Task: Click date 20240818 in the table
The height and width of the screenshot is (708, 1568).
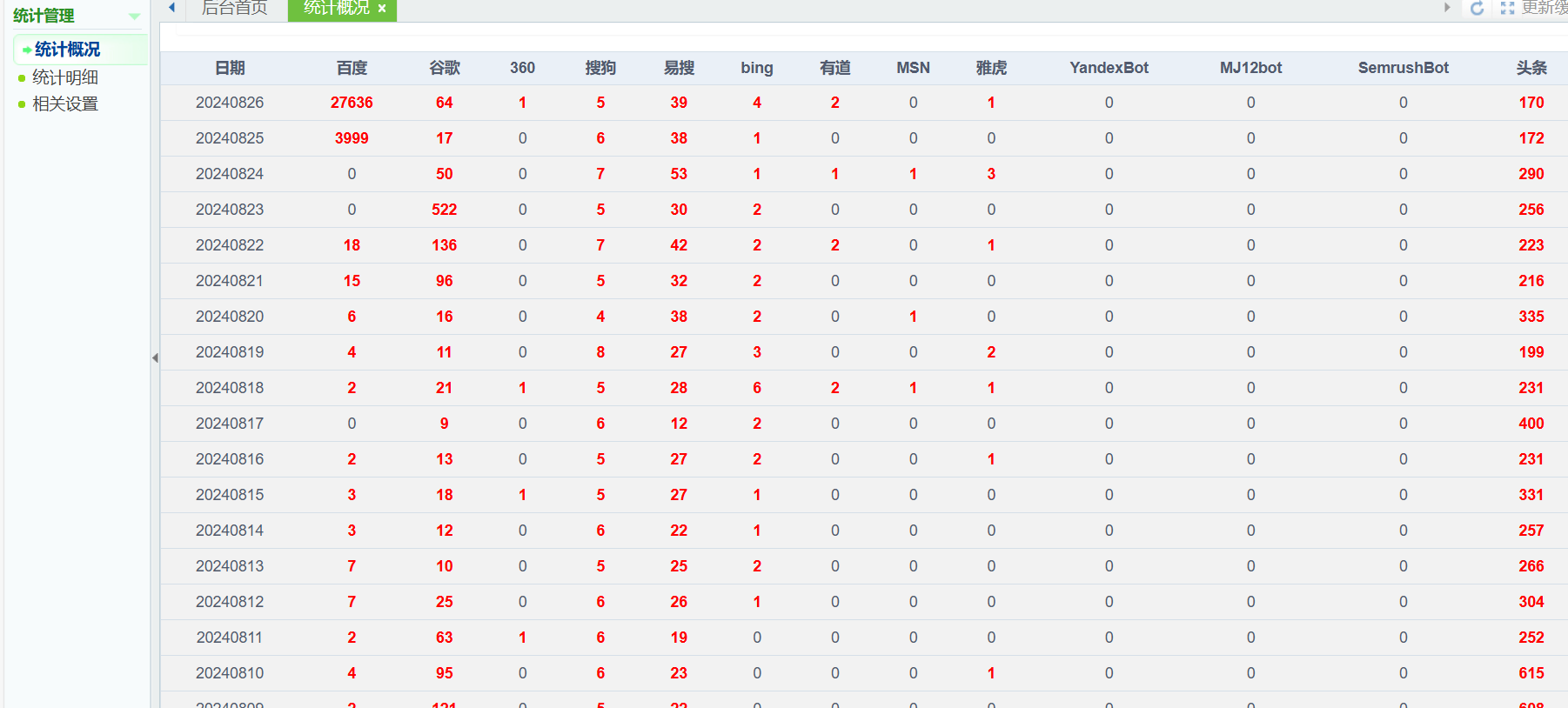Action: click(x=230, y=388)
